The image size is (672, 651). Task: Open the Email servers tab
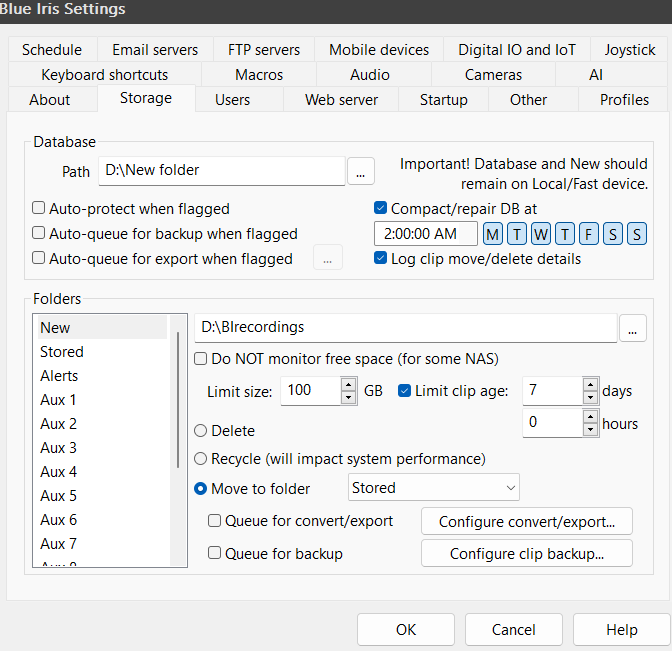[x=155, y=50]
